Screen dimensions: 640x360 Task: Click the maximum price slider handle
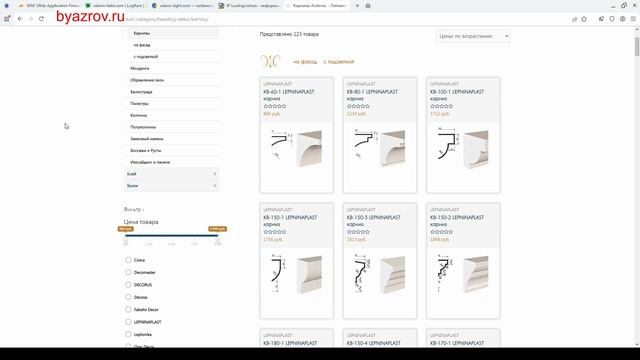[x=217, y=229]
